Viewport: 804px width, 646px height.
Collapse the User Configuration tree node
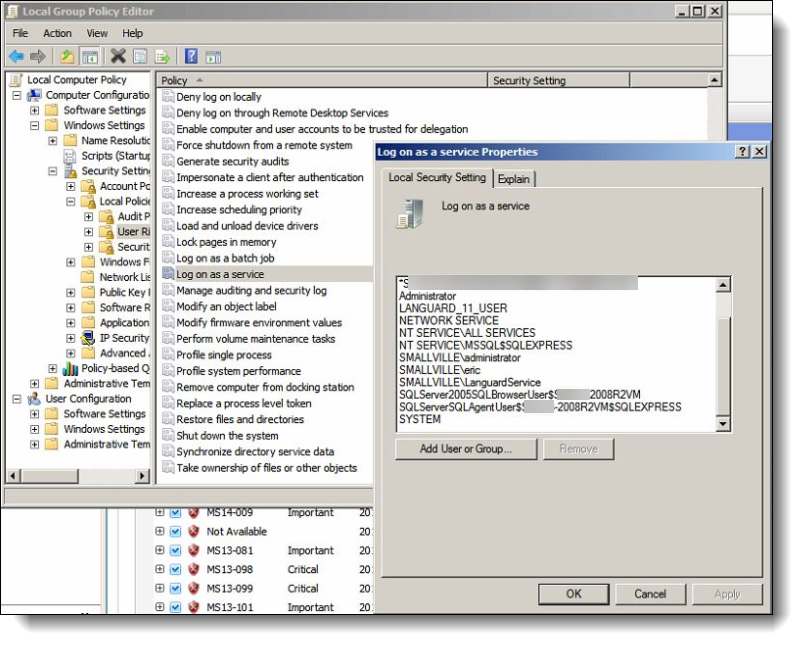(x=17, y=399)
